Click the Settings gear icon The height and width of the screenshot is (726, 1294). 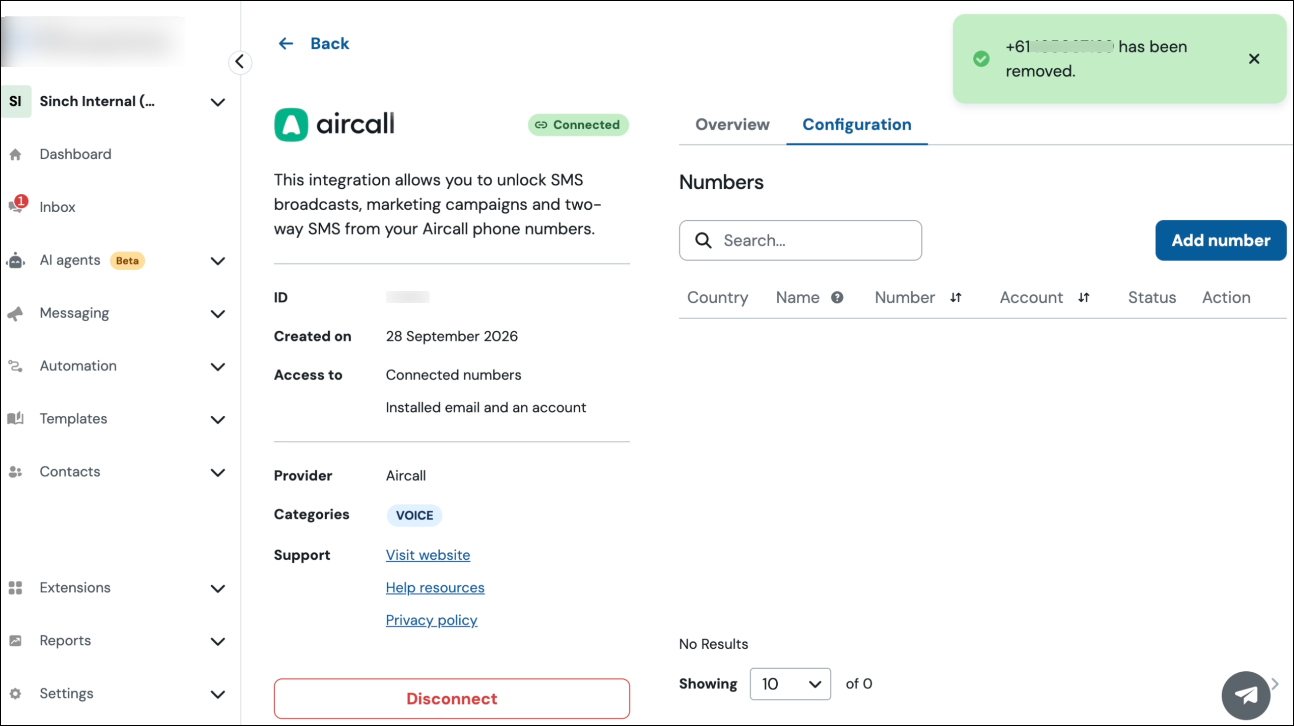15,694
